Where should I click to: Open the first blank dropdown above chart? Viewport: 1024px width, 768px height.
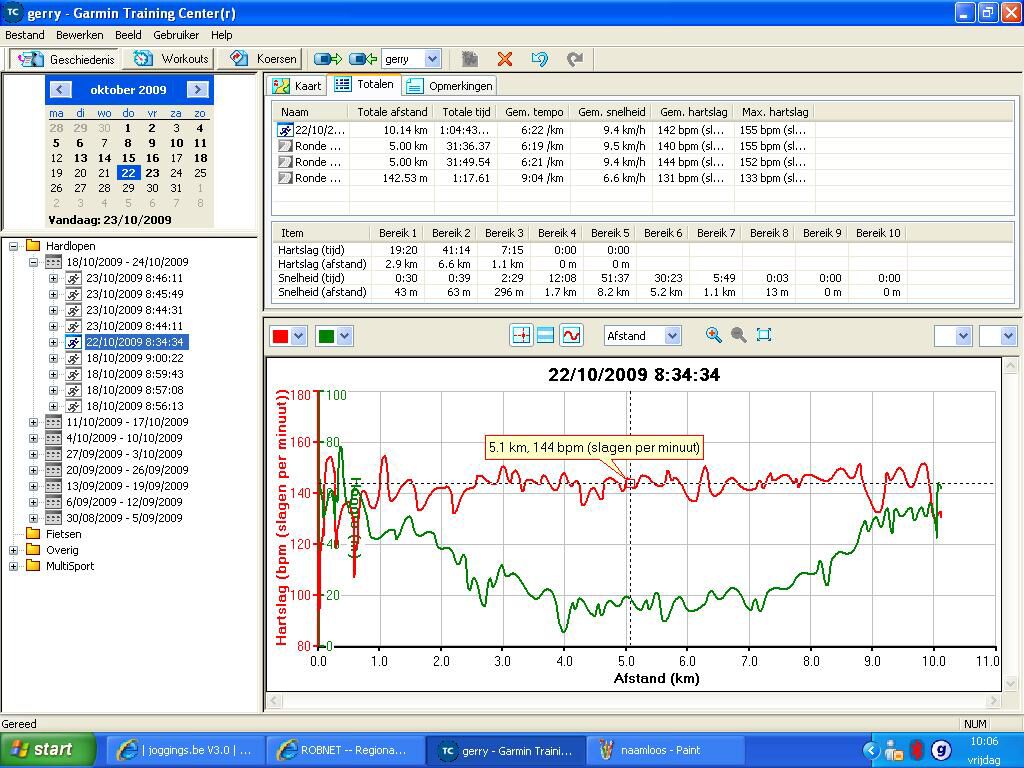(963, 336)
